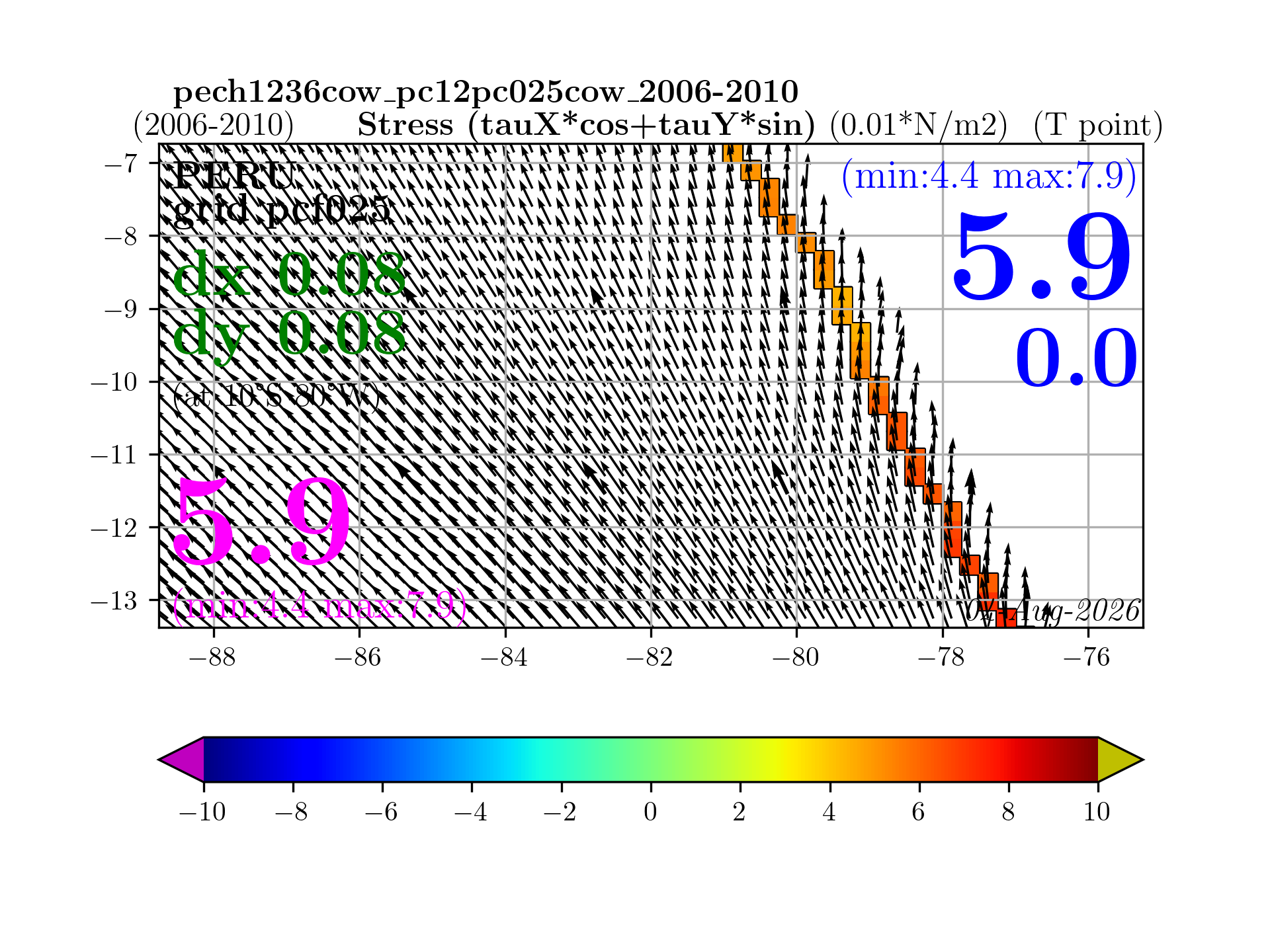Click the colorbar tick label −10

tap(202, 812)
